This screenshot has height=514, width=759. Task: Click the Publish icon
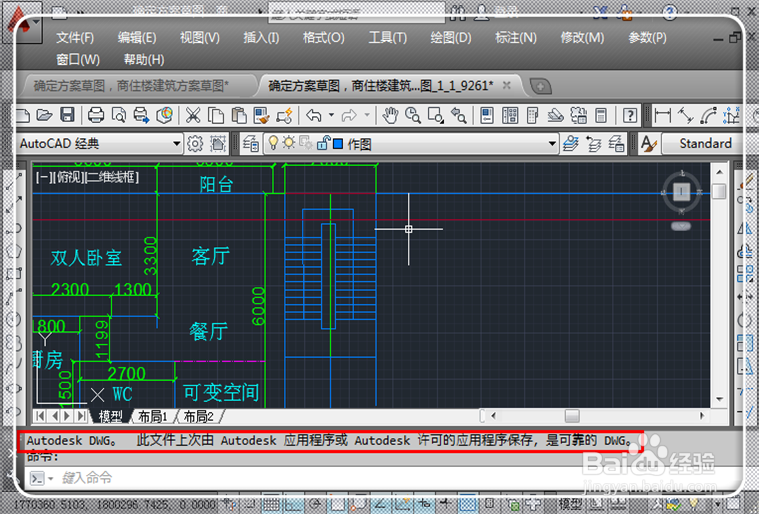(x=141, y=115)
